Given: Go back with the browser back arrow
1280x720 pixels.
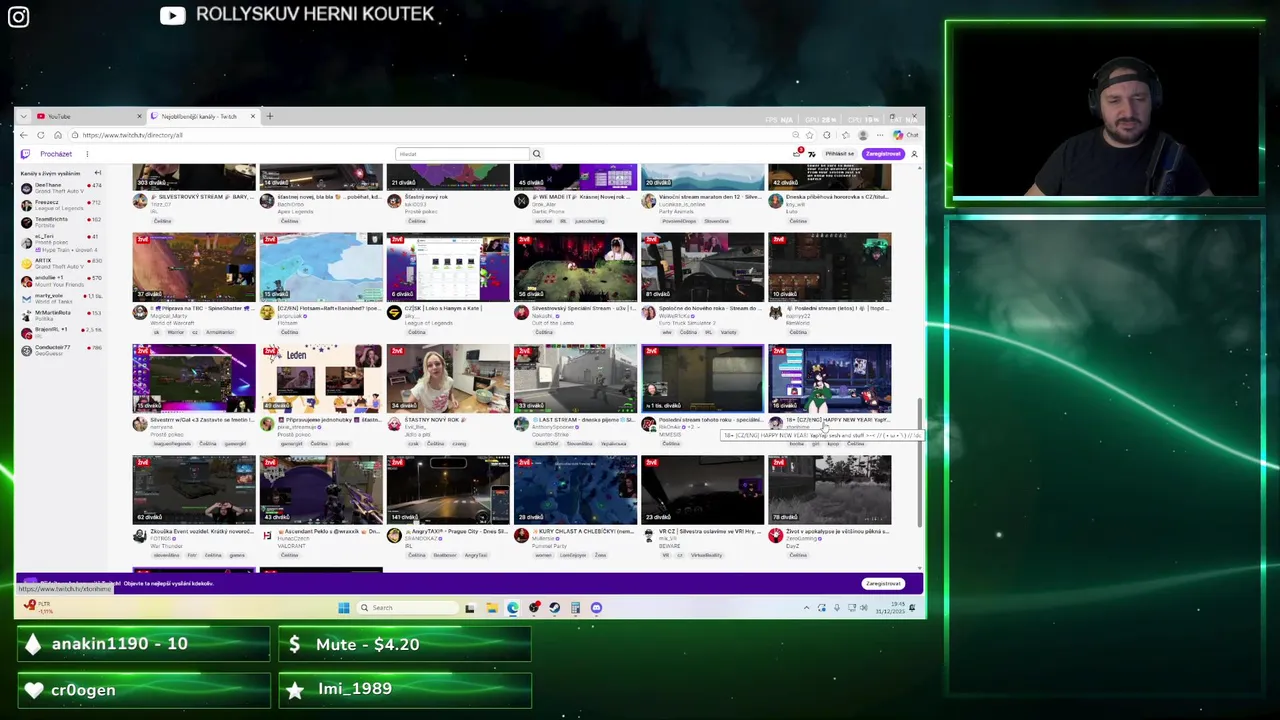Looking at the screenshot, I should pyautogui.click(x=23, y=135).
